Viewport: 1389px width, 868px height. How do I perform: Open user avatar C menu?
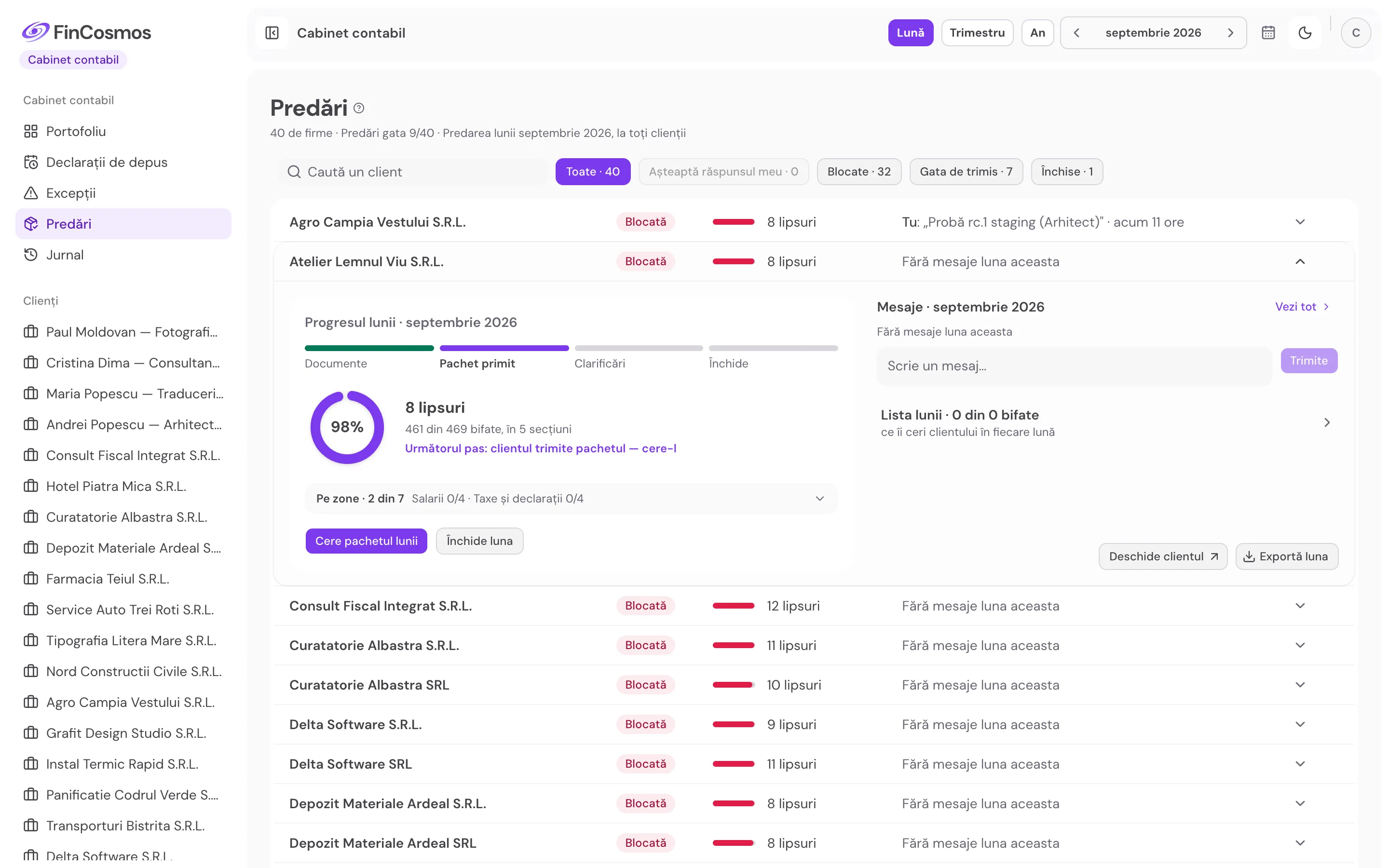point(1356,33)
